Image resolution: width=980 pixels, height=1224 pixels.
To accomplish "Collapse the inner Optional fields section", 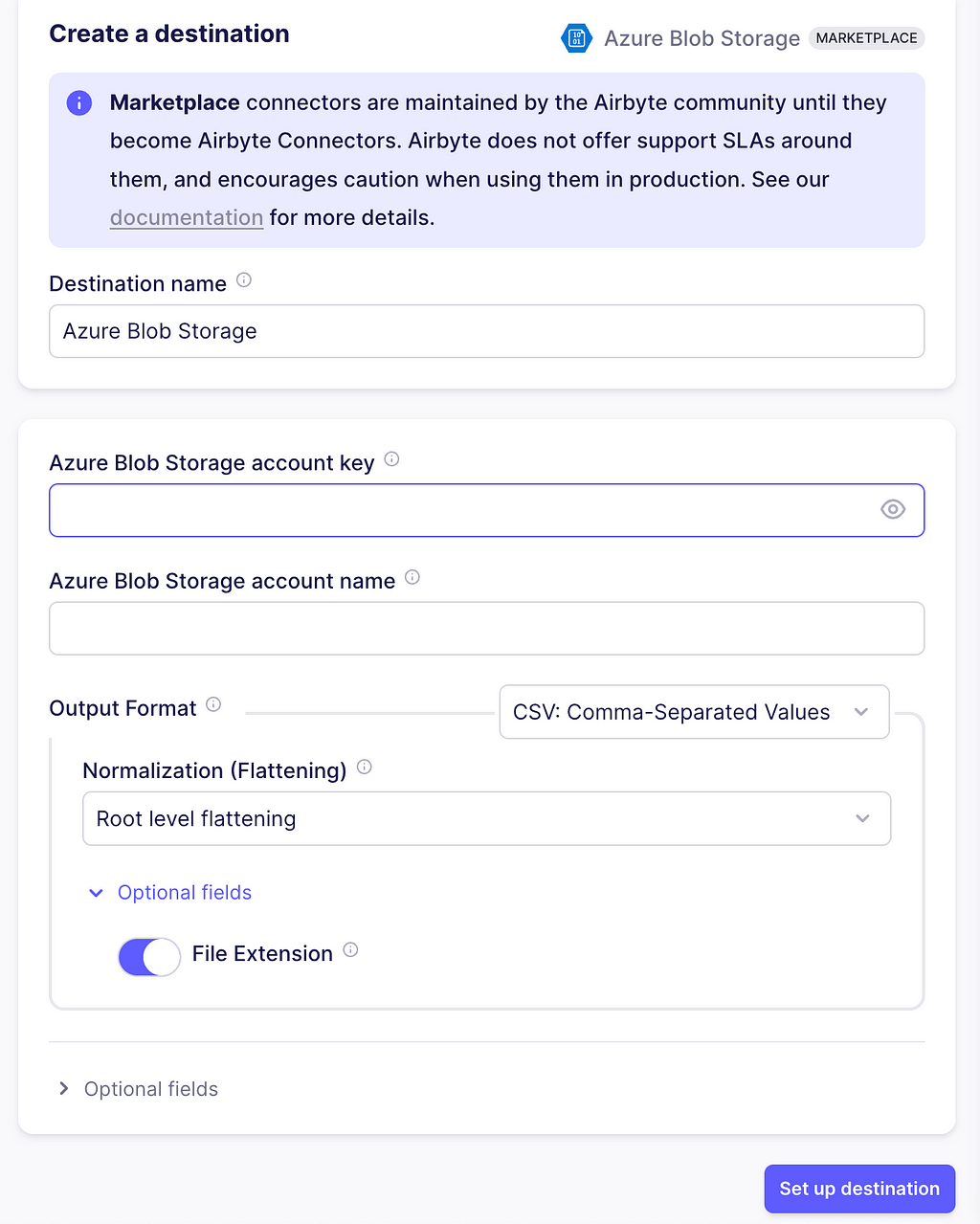I will point(169,892).
